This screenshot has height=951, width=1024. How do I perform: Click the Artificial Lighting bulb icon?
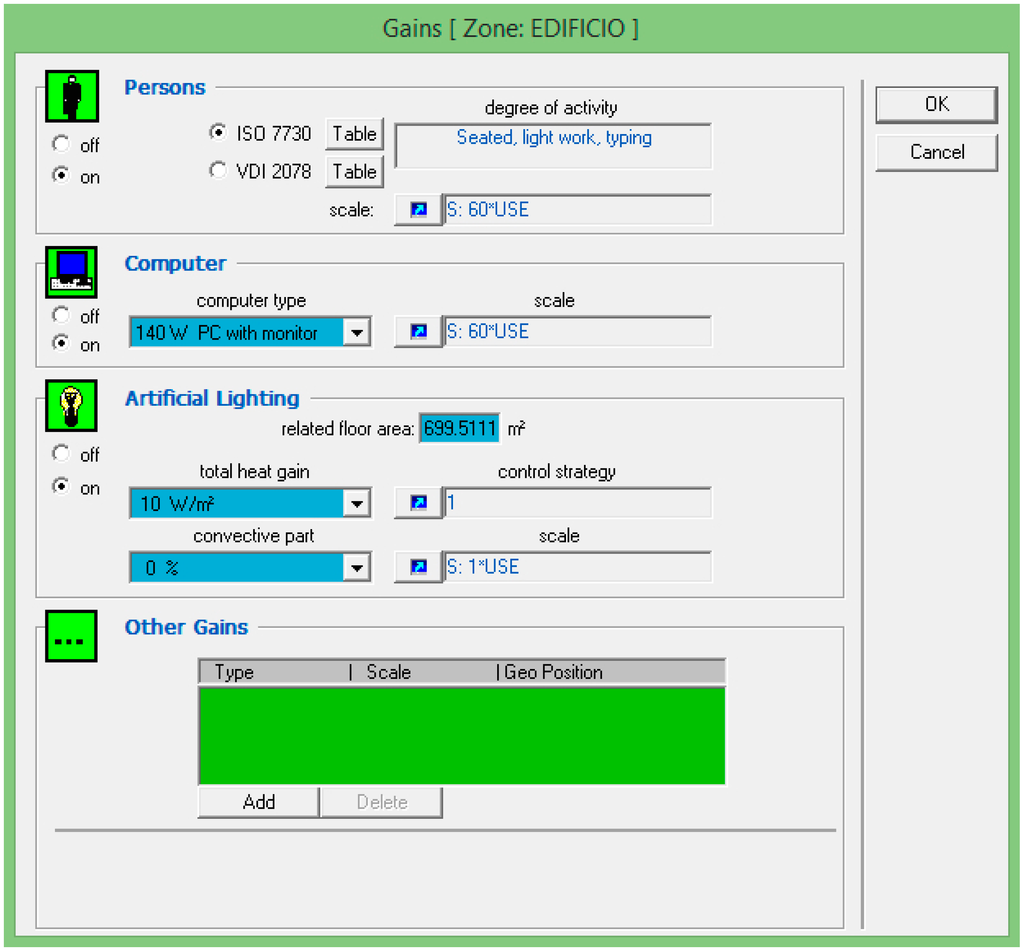pos(71,406)
